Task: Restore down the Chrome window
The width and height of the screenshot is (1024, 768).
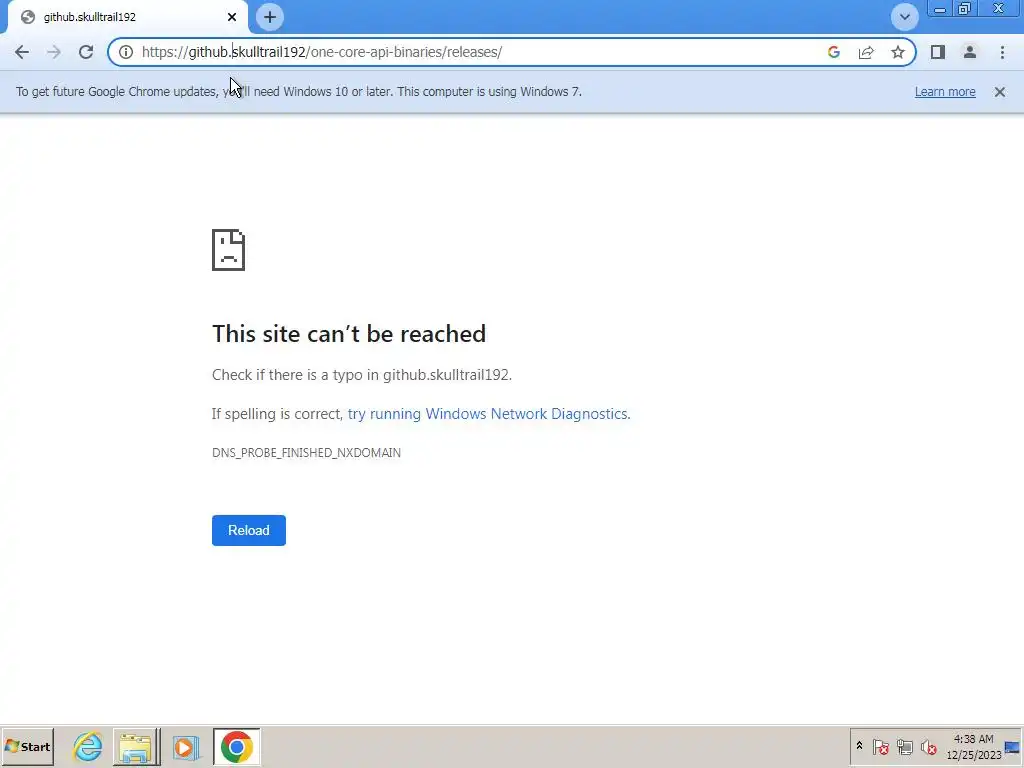Action: (965, 9)
